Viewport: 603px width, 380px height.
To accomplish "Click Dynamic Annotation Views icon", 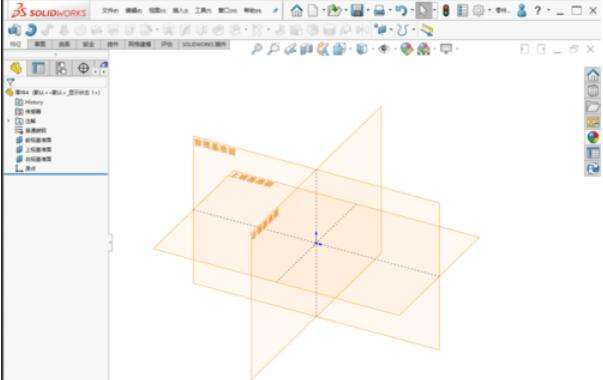I will pyautogui.click(x=323, y=49).
